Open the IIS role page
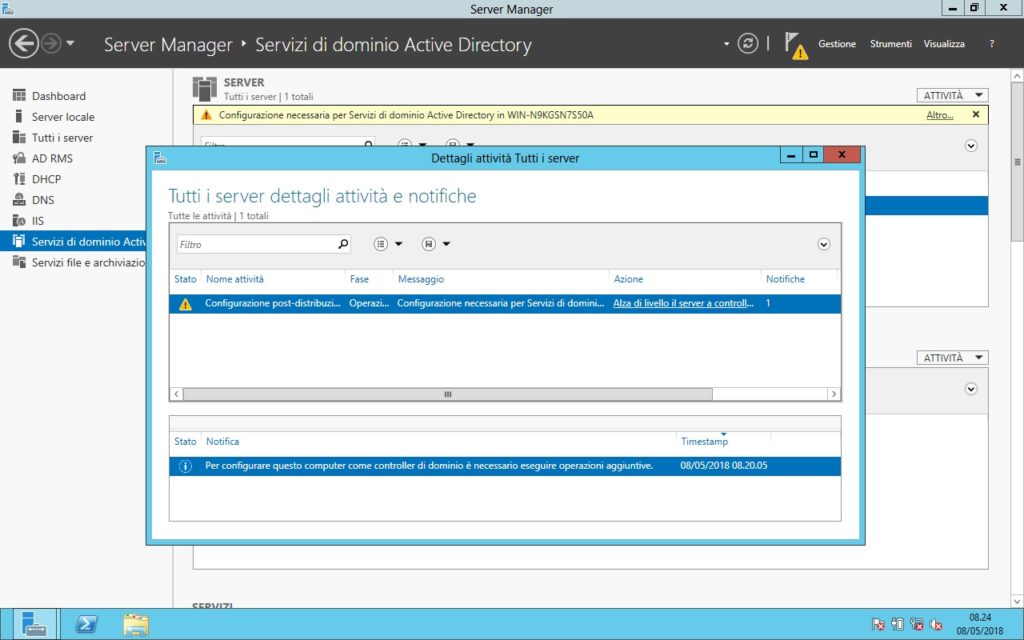The width and height of the screenshot is (1024, 640). [x=37, y=221]
